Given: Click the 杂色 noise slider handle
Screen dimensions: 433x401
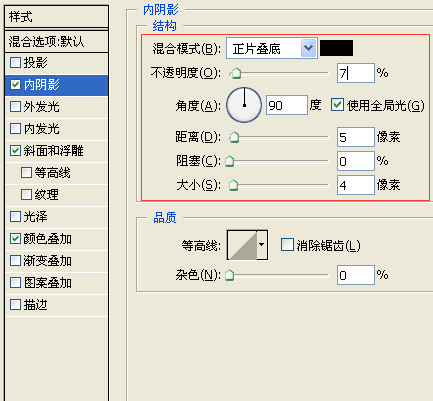Looking at the screenshot, I should tap(229, 275).
